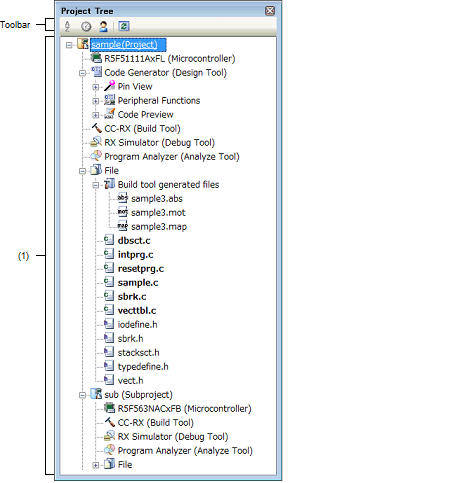Screen dimensions: 474x483
Task: Click the CC-RX build tool hammer icon
Action: click(x=96, y=128)
